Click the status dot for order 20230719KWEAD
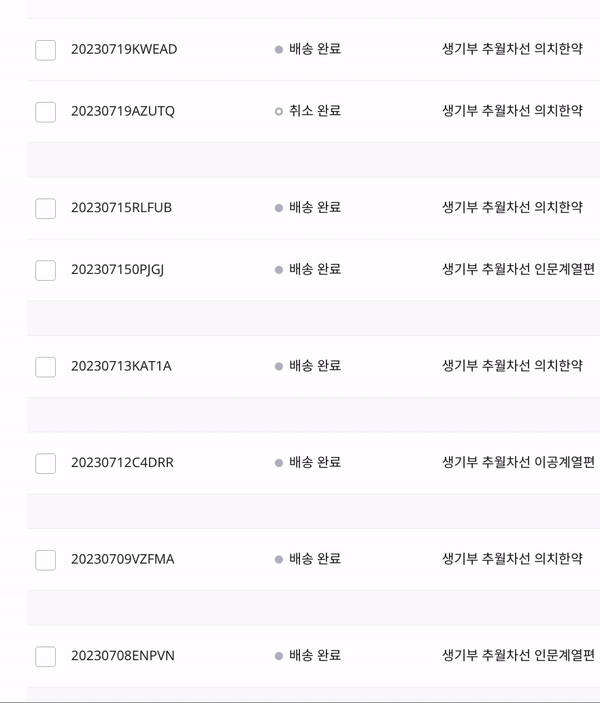600x703 pixels. click(279, 49)
